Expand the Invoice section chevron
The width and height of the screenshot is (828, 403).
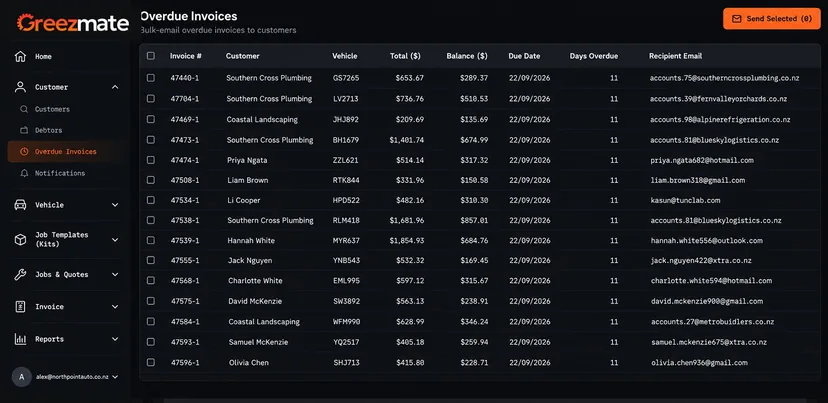pos(115,307)
